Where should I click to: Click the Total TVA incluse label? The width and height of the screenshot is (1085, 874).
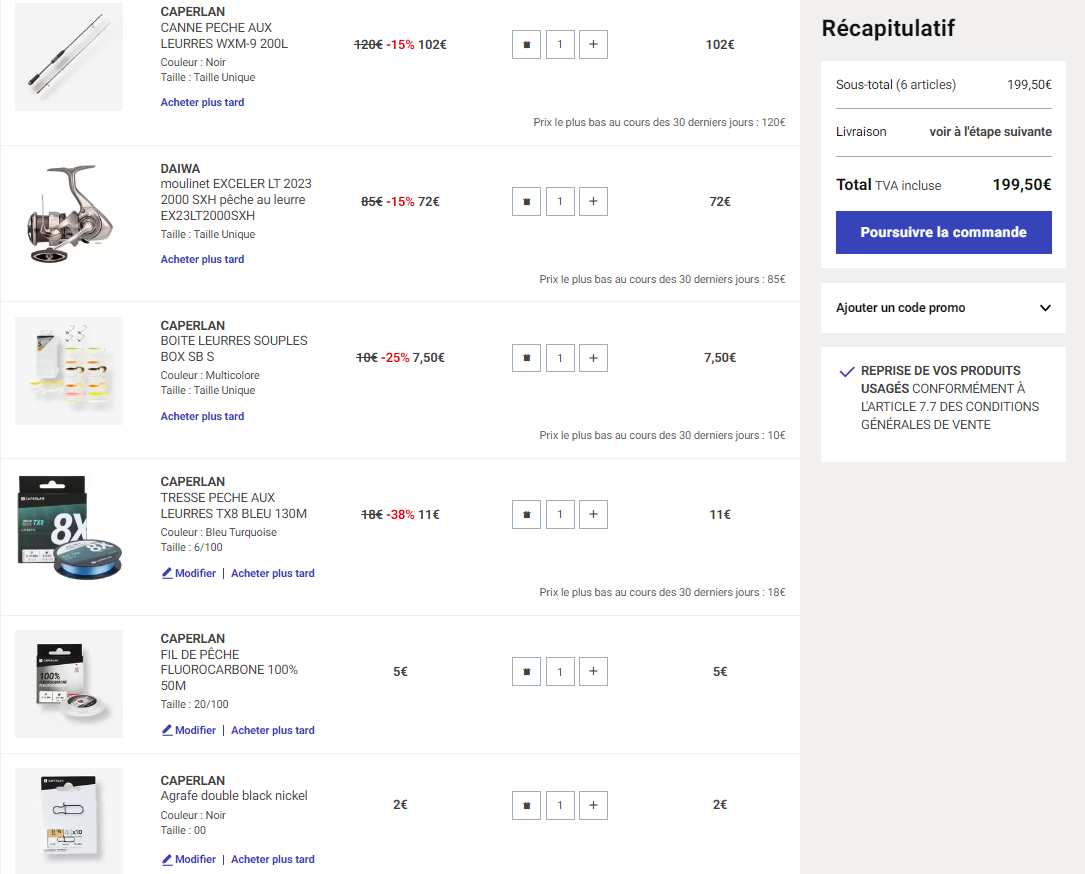pyautogui.click(x=888, y=185)
